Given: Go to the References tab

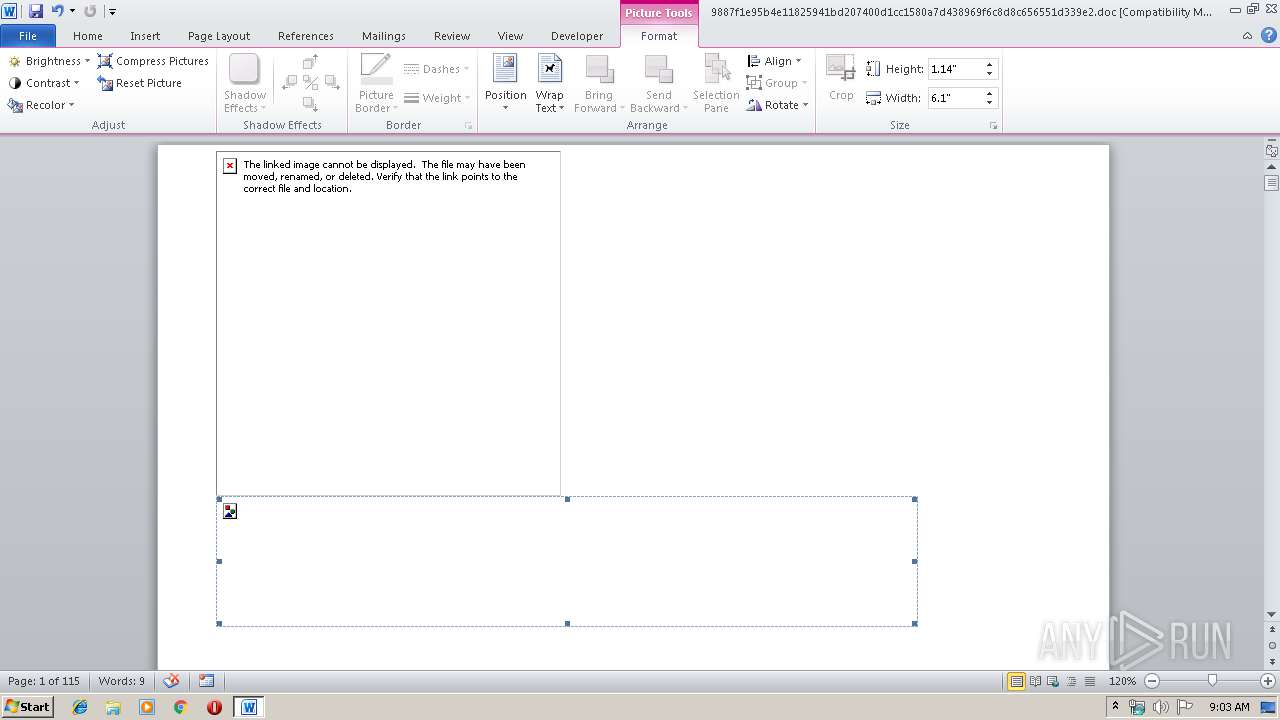Looking at the screenshot, I should [306, 36].
